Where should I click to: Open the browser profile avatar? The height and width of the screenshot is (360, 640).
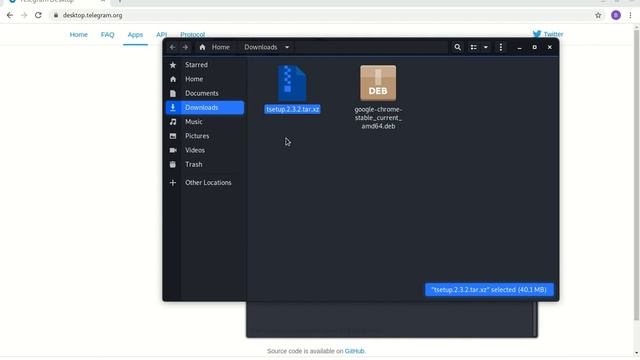click(x=616, y=15)
